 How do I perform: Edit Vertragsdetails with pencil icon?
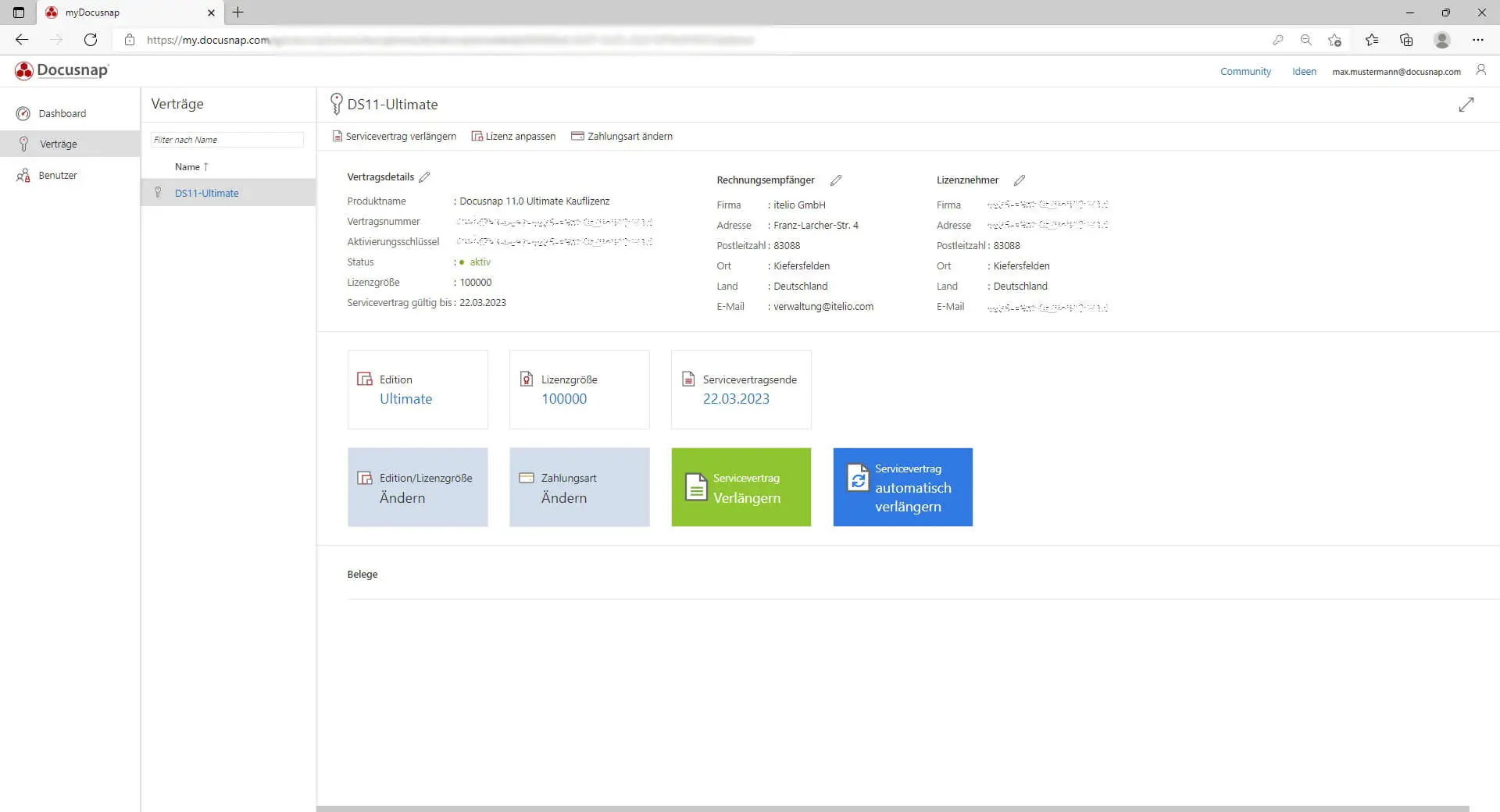424,177
